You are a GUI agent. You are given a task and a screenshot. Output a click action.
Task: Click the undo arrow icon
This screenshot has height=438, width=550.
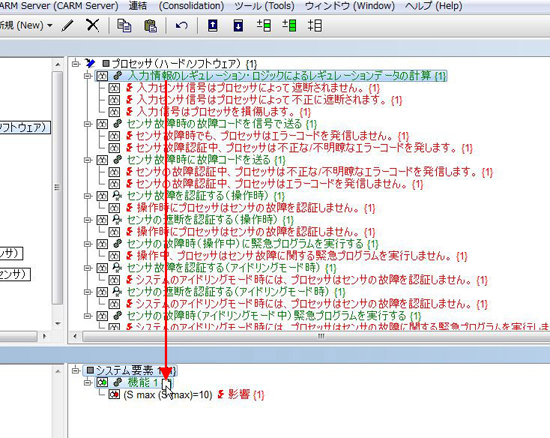pyautogui.click(x=182, y=26)
